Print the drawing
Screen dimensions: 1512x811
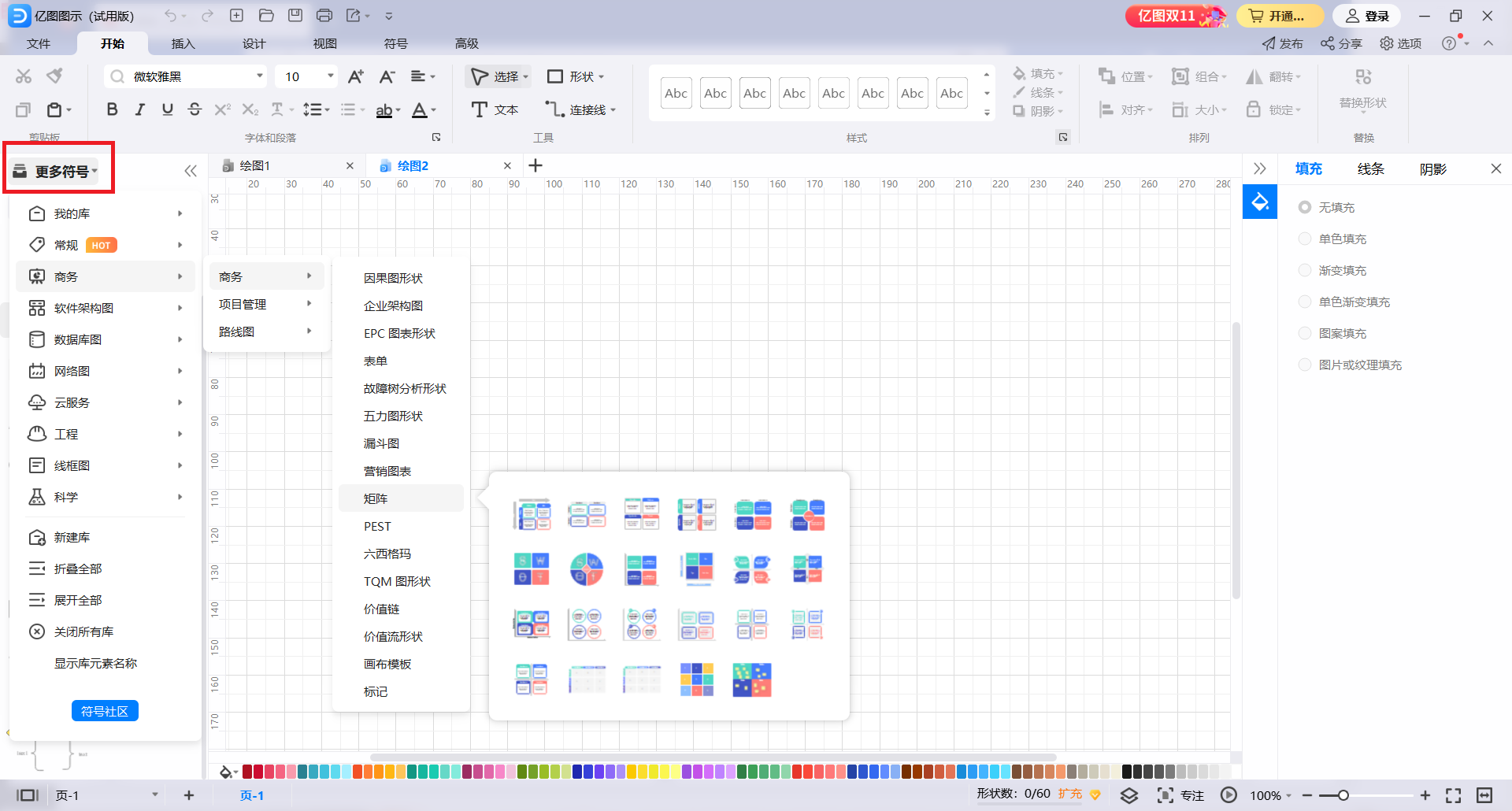tap(324, 16)
